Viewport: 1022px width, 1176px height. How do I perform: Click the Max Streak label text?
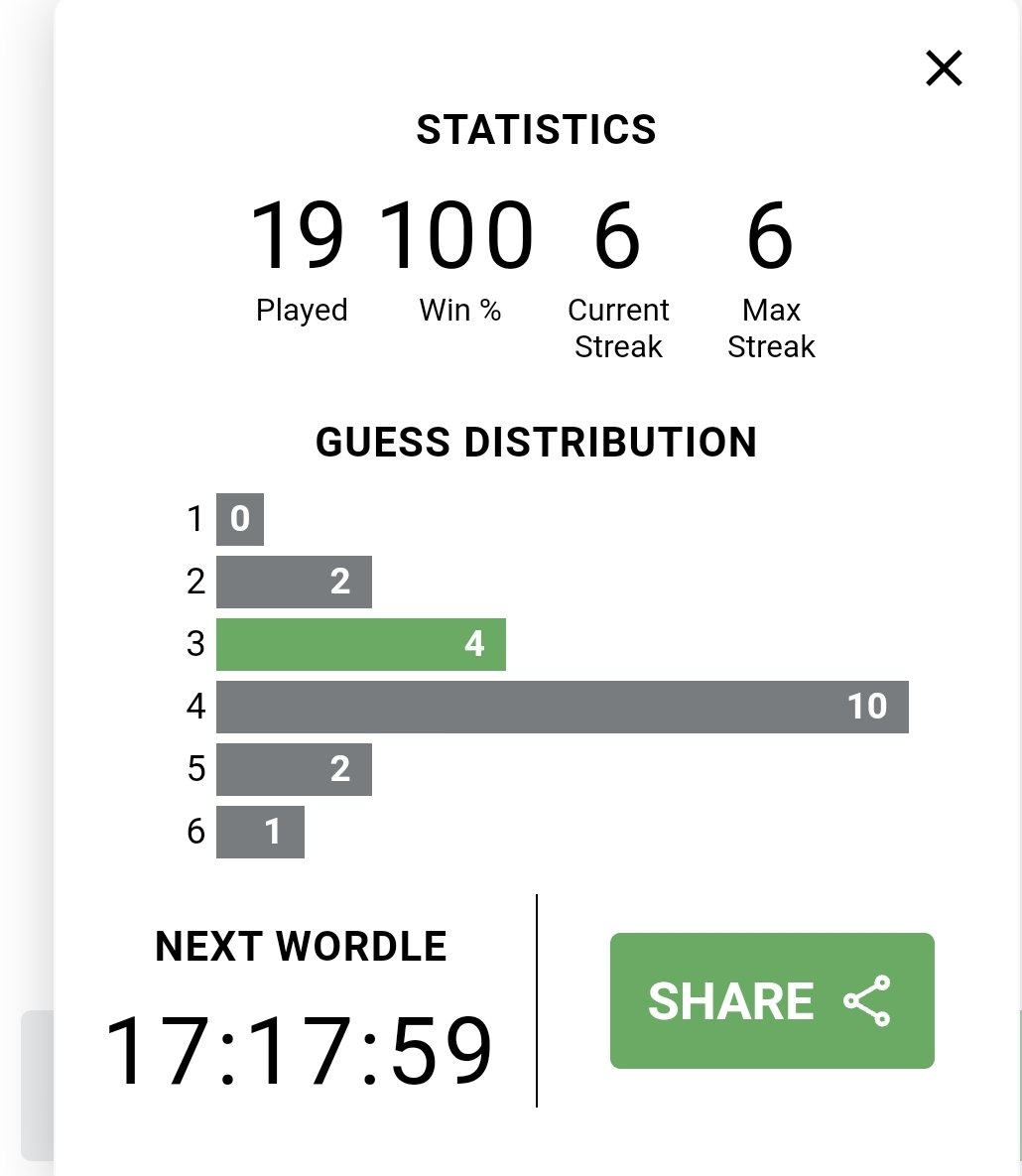(x=771, y=328)
